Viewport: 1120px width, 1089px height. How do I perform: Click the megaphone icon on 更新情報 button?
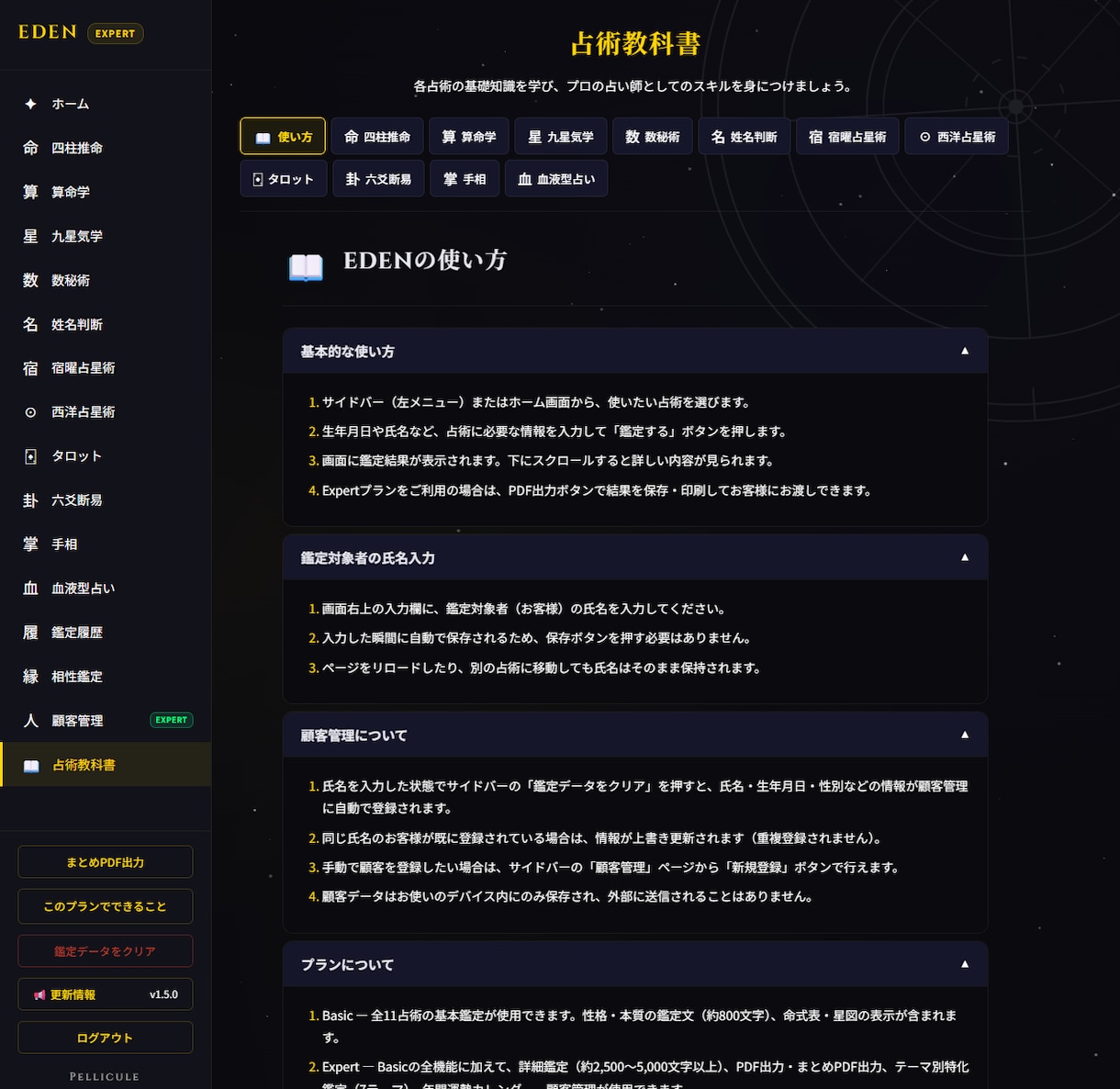(39, 994)
